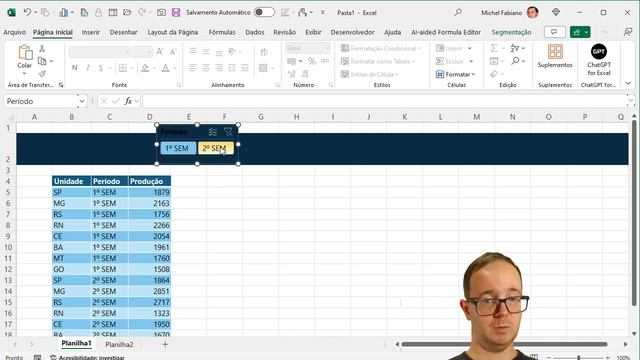Click the Sort and Filter icon
This screenshot has height=360, width=640.
coord(515,48)
